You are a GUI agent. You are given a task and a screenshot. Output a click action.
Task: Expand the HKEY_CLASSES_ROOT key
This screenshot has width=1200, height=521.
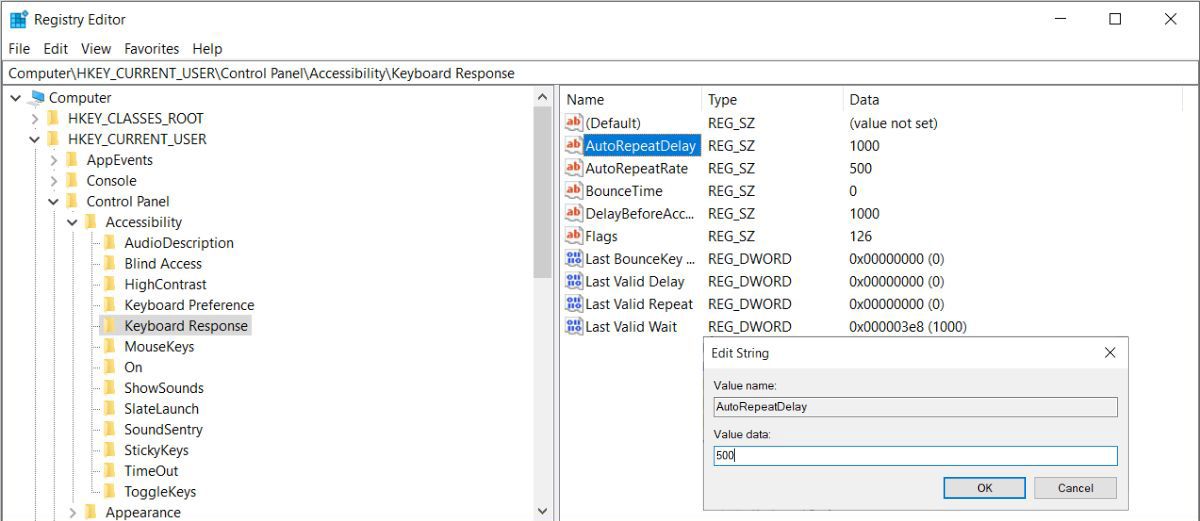coord(36,118)
